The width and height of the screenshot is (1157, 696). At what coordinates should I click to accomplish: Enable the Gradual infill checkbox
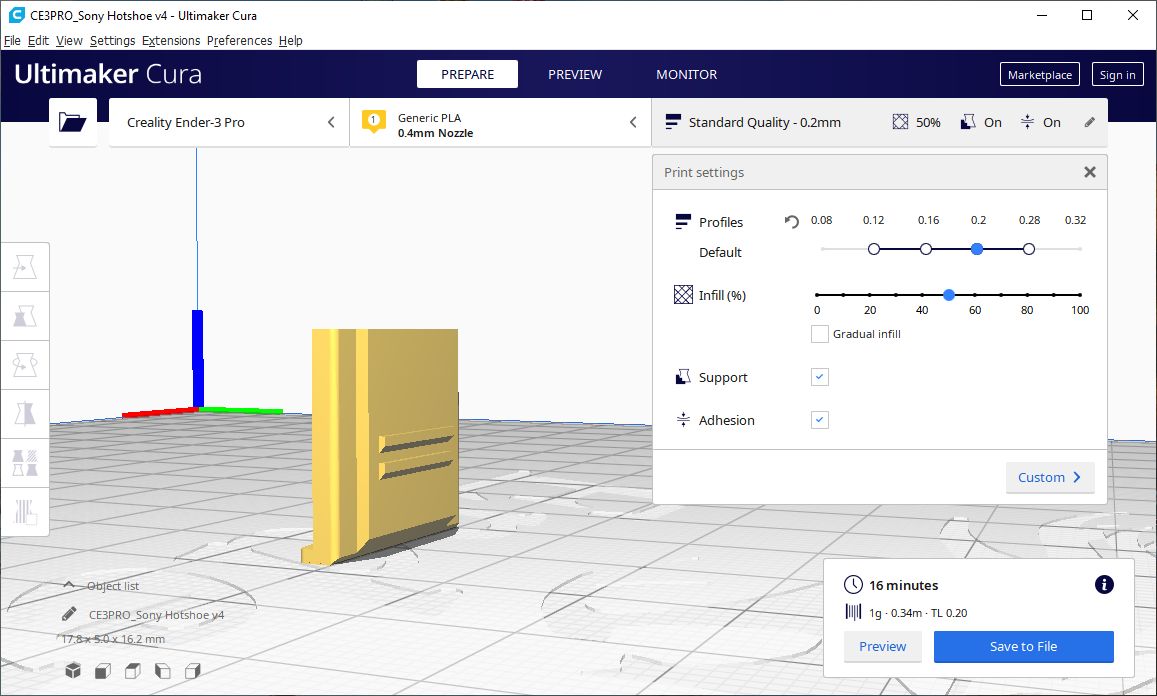819,334
